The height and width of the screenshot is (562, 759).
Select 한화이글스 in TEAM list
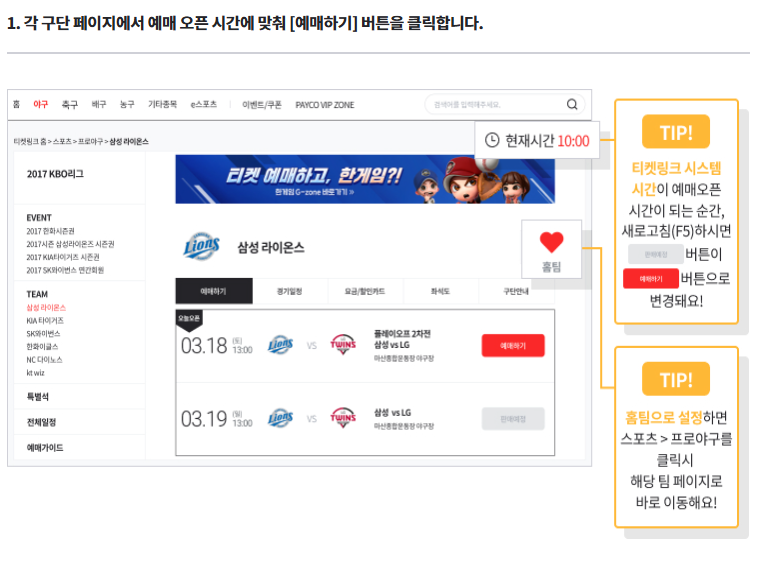(42, 347)
